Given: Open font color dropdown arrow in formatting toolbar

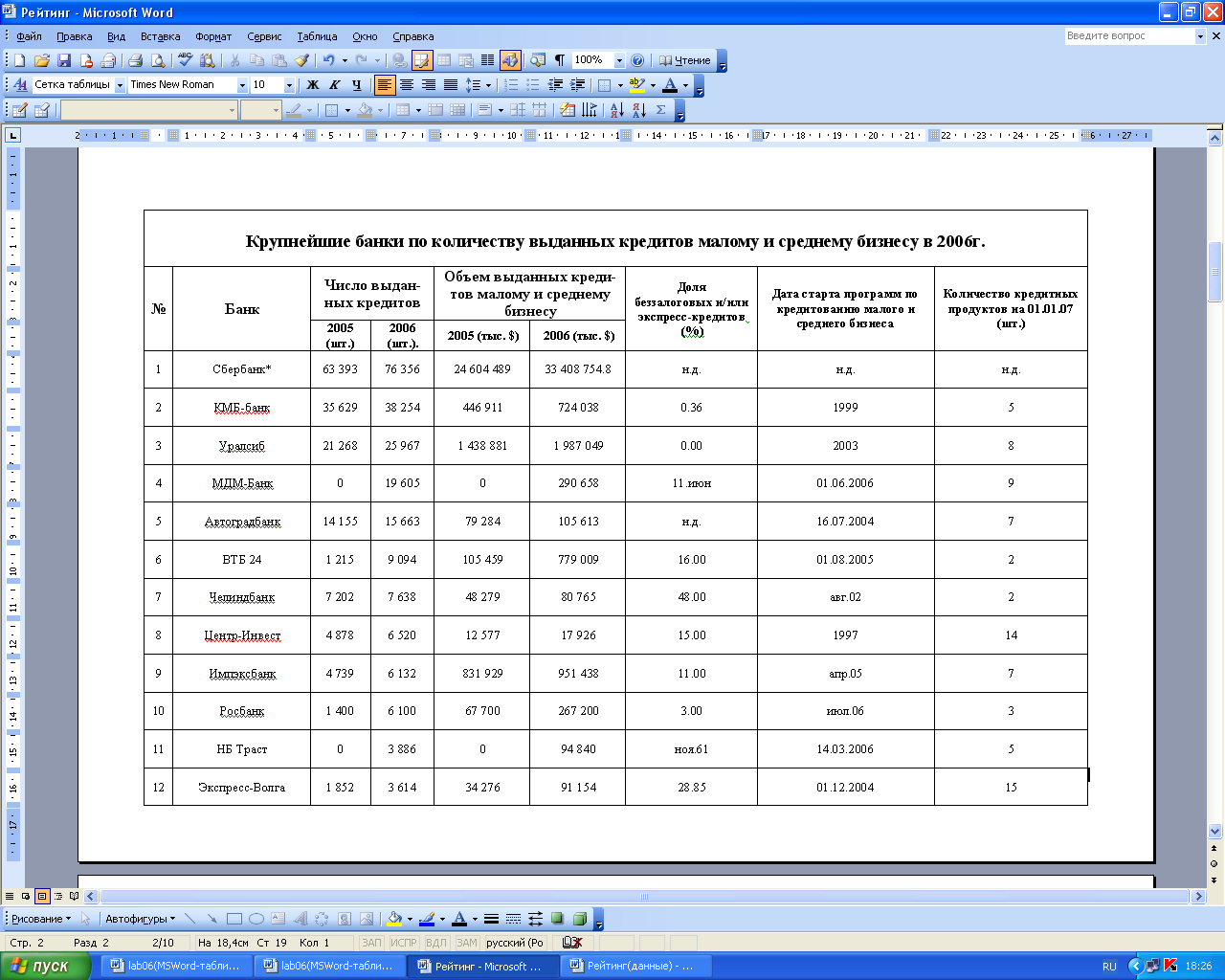Looking at the screenshot, I should pos(685,85).
